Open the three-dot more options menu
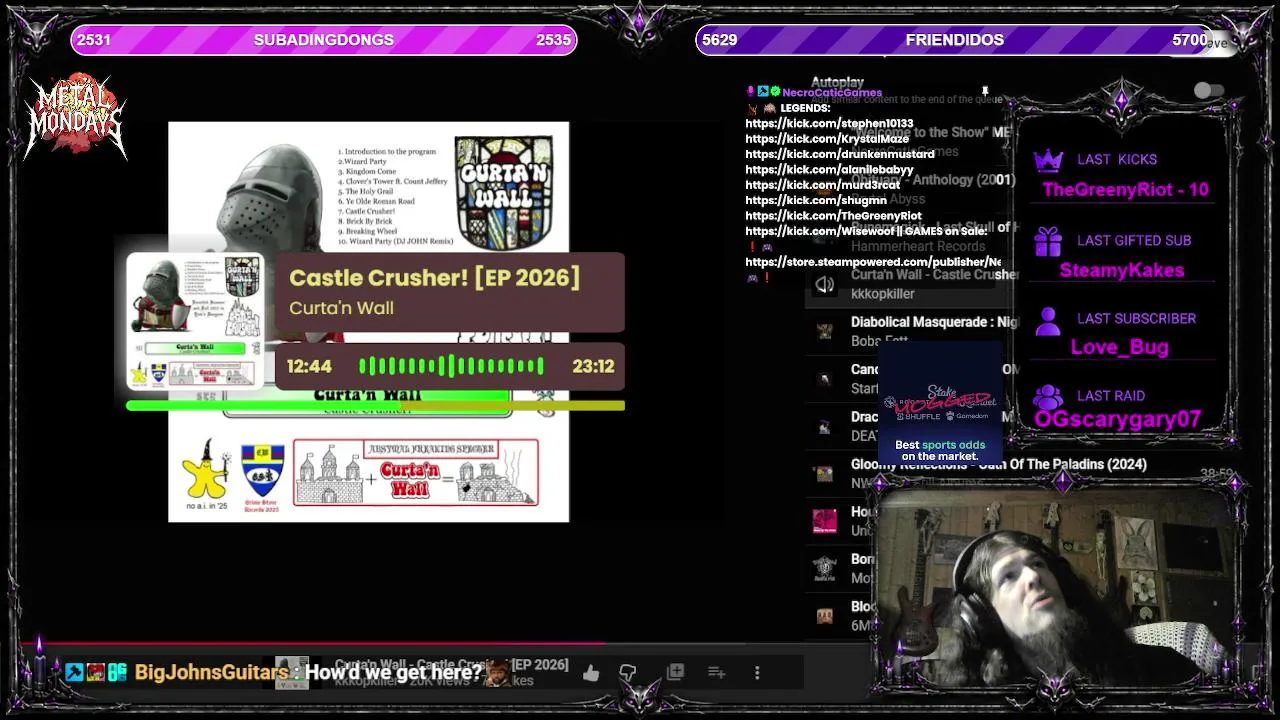 (x=757, y=673)
